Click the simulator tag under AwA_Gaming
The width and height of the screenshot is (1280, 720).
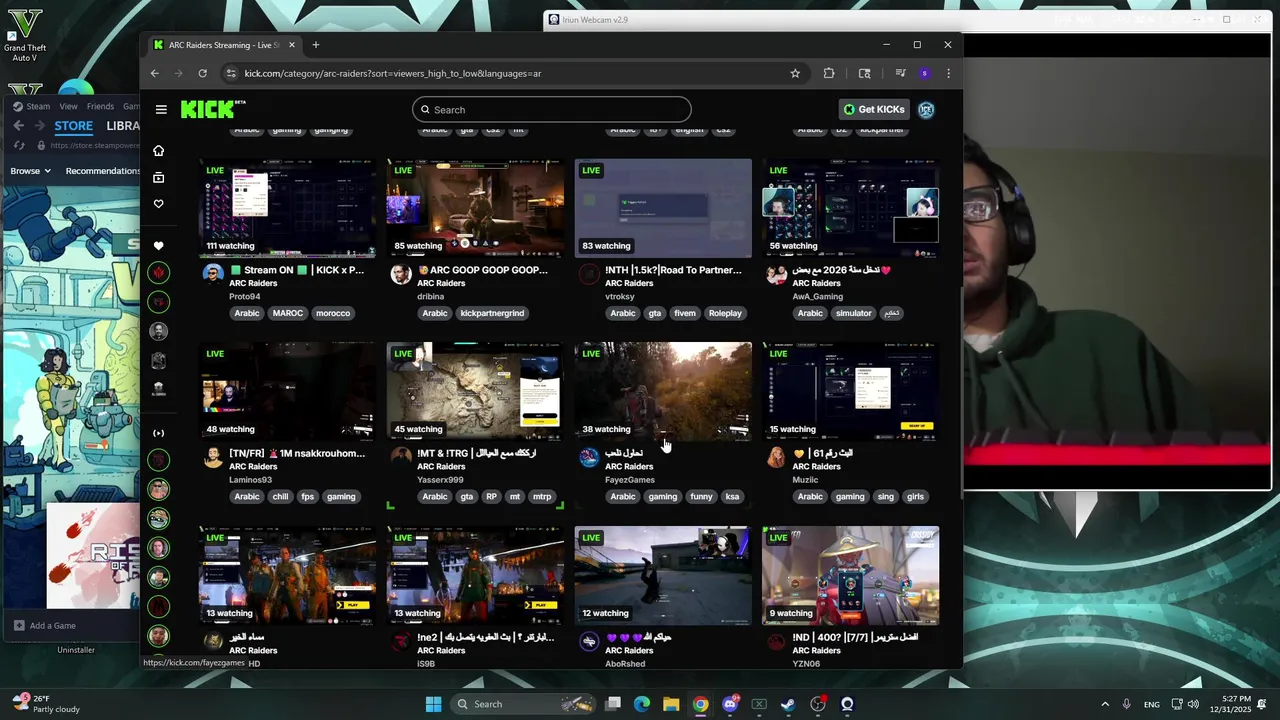(x=854, y=313)
